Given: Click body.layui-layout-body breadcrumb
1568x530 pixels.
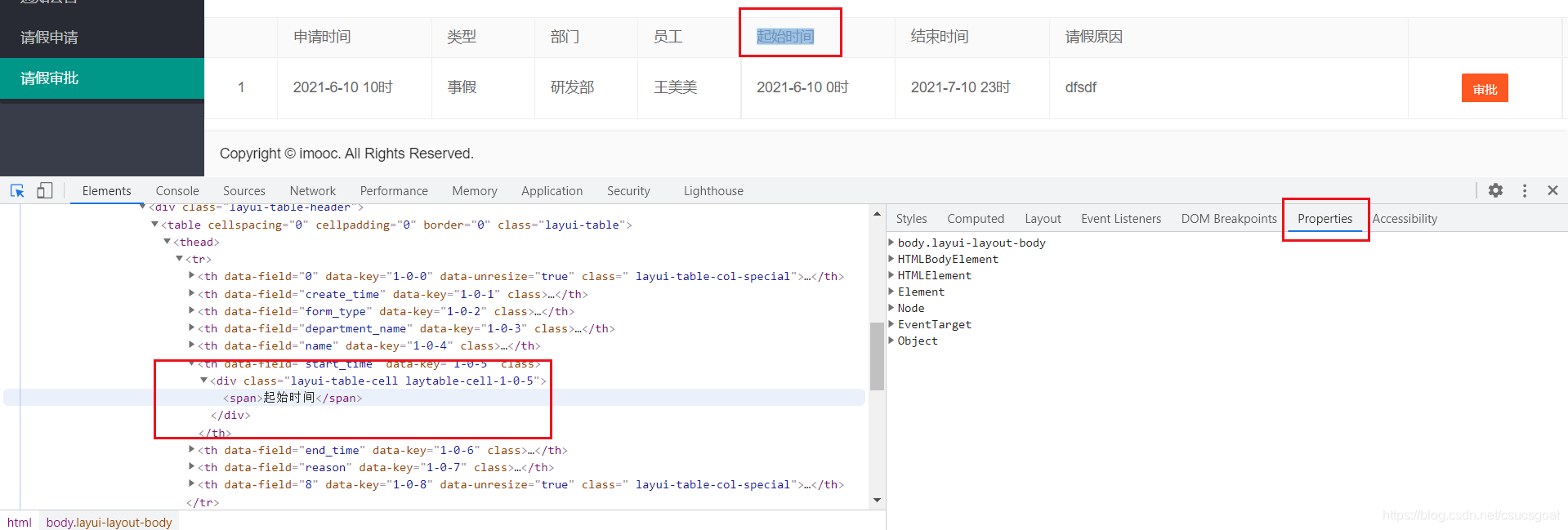Looking at the screenshot, I should point(109,522).
